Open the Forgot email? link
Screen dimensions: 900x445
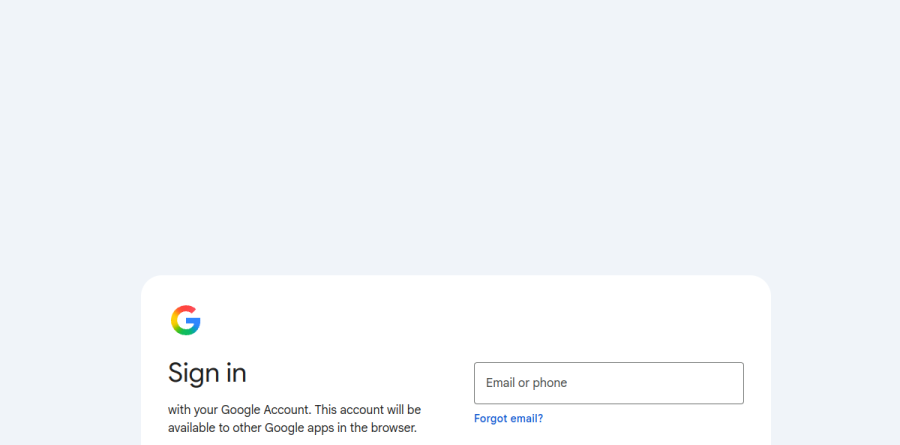point(509,419)
